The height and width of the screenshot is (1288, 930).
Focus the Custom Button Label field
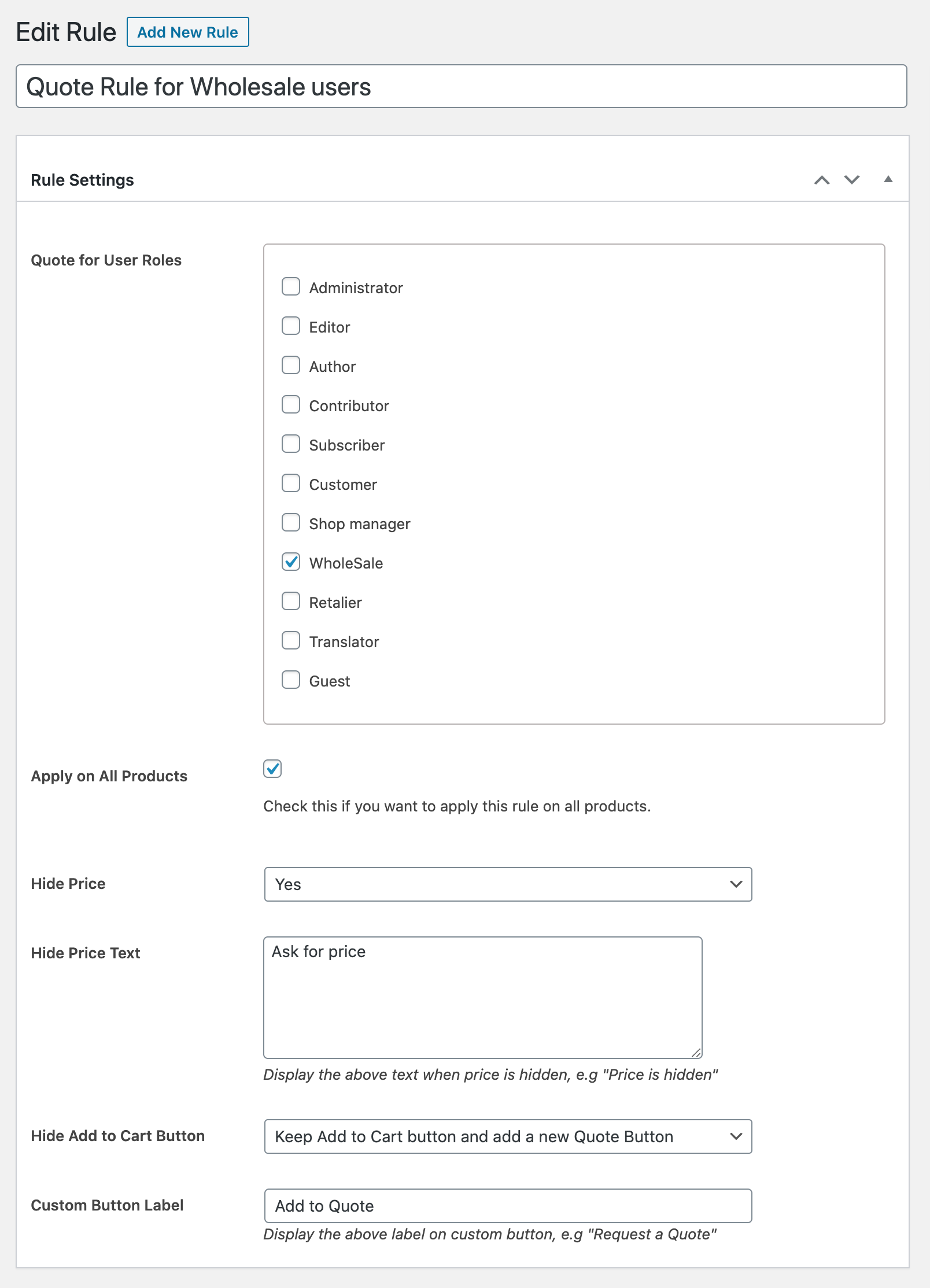(x=508, y=1206)
